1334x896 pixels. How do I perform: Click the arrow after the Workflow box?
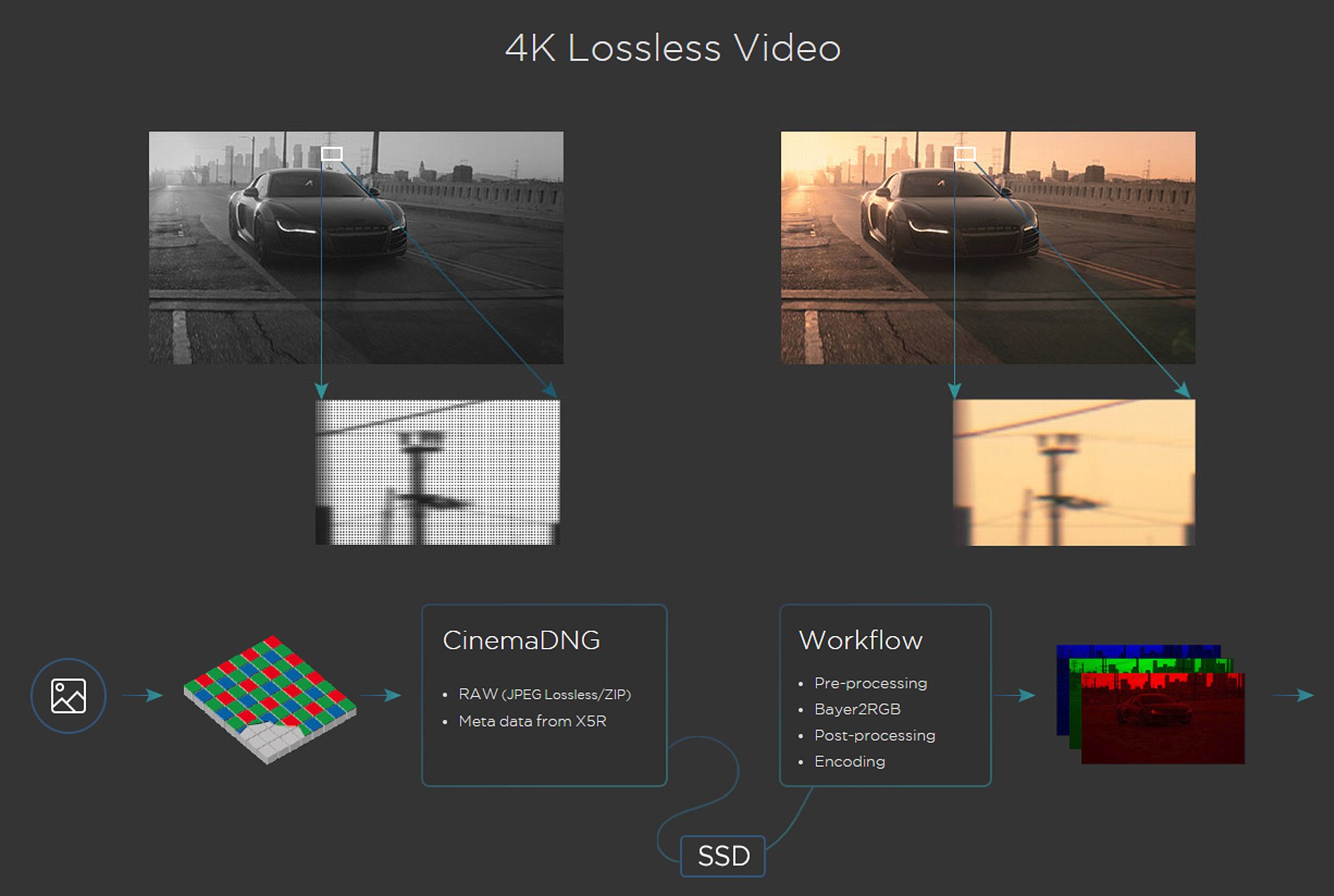(x=1015, y=695)
